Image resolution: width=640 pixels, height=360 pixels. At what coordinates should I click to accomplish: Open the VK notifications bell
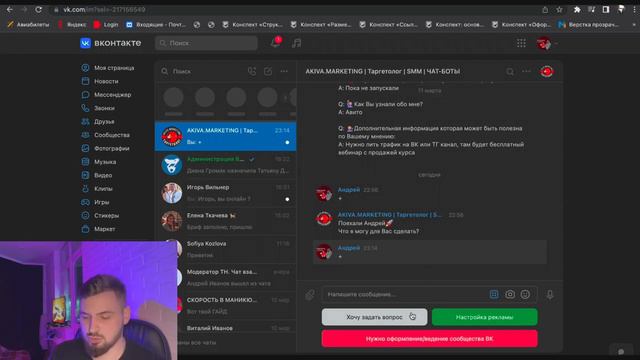tap(276, 42)
